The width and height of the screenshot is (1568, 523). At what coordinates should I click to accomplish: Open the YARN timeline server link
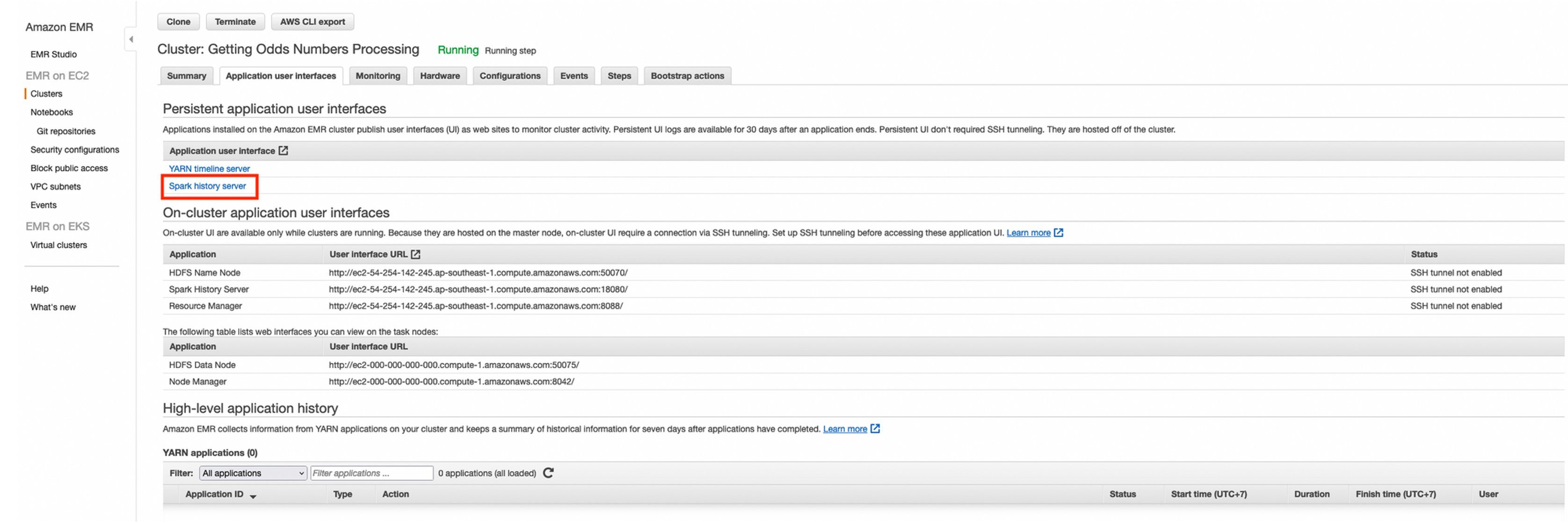[209, 168]
